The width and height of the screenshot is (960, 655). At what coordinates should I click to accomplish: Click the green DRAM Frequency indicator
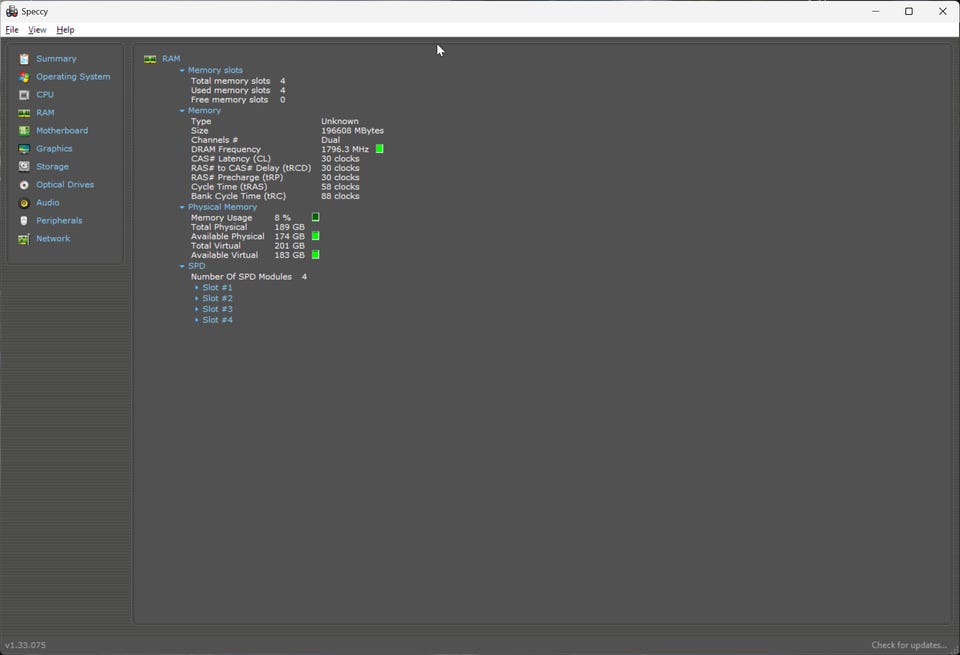pyautogui.click(x=380, y=149)
